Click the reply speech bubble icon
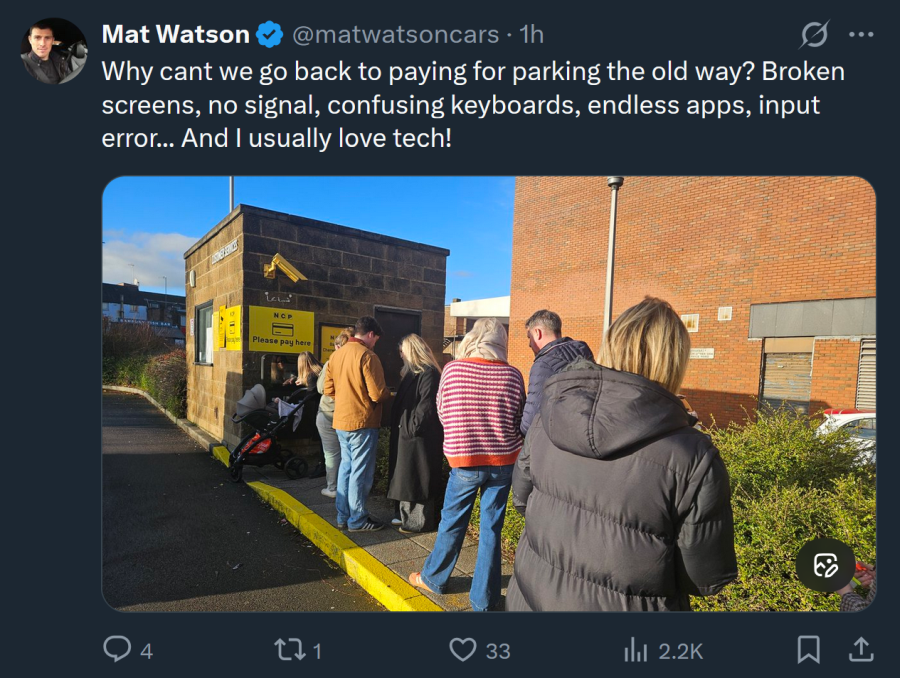The width and height of the screenshot is (900, 678). click(x=117, y=649)
